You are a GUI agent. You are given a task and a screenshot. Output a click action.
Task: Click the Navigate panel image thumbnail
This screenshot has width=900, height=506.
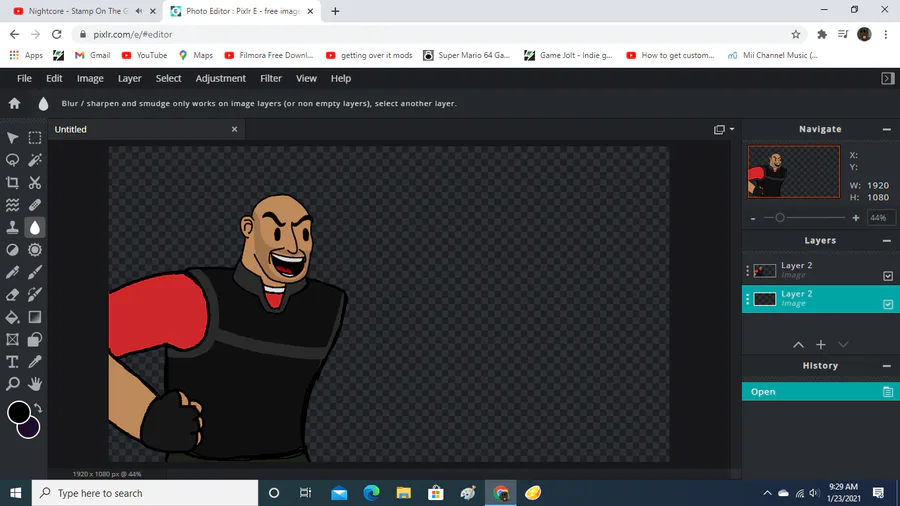click(x=793, y=172)
